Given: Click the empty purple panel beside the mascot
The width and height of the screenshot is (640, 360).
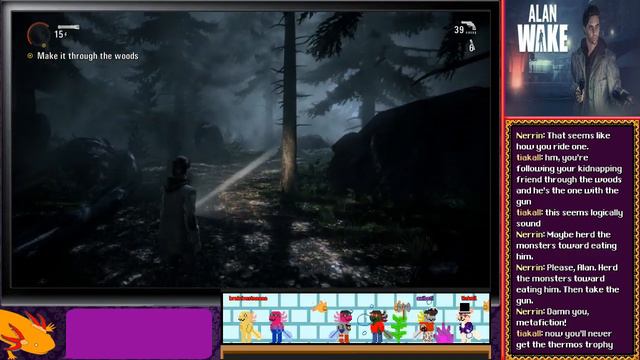Looking at the screenshot, I should (x=139, y=333).
